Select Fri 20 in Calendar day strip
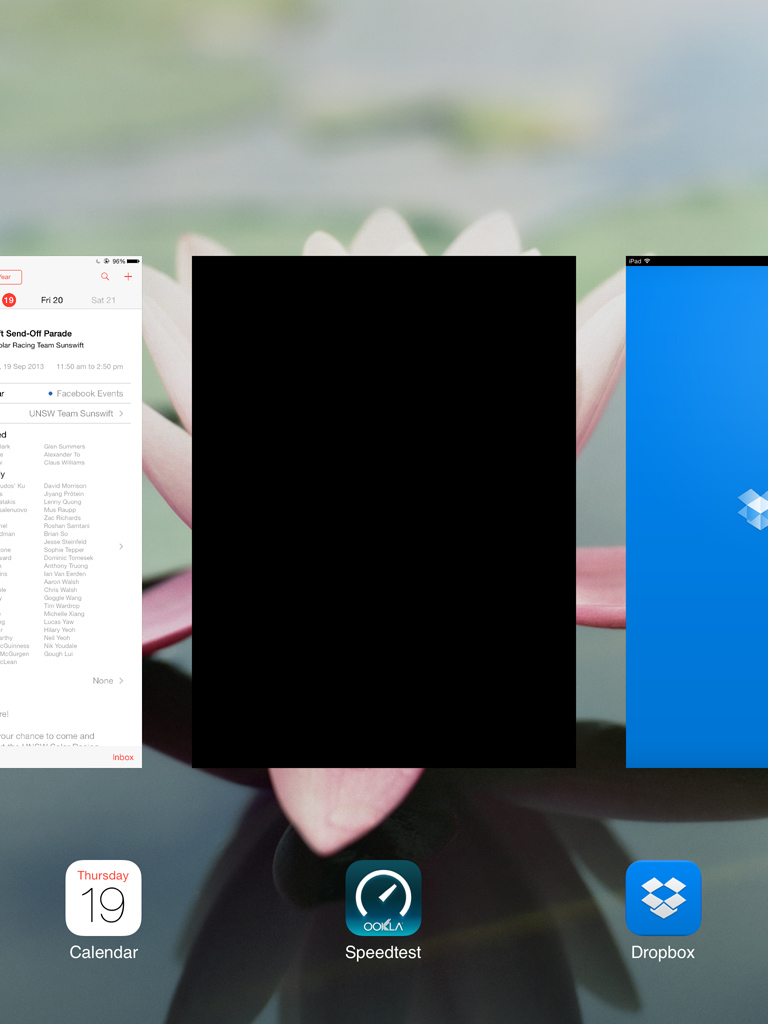The image size is (768, 1024). coord(52,300)
